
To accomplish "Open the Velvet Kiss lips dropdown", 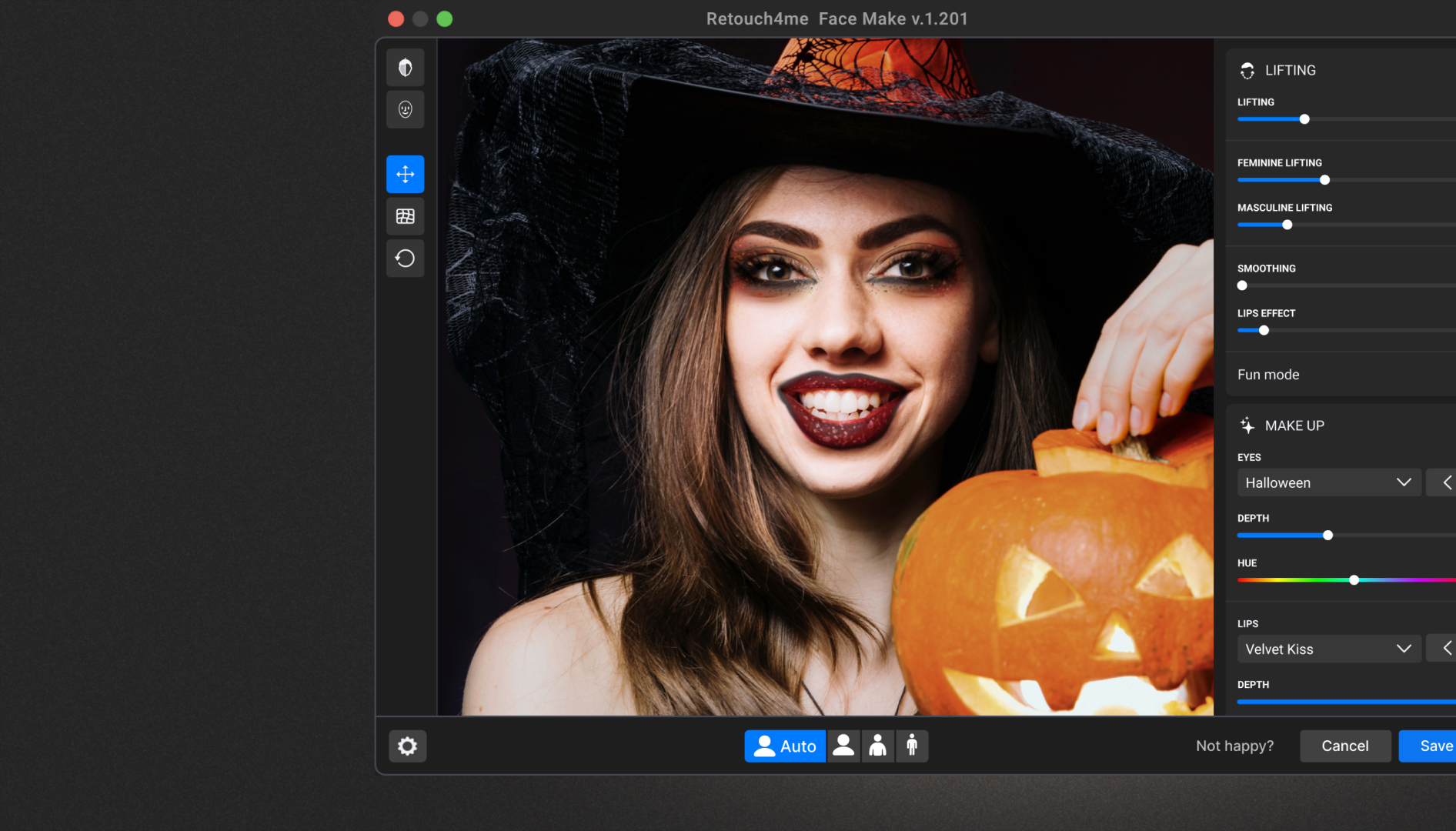I will [1328, 649].
